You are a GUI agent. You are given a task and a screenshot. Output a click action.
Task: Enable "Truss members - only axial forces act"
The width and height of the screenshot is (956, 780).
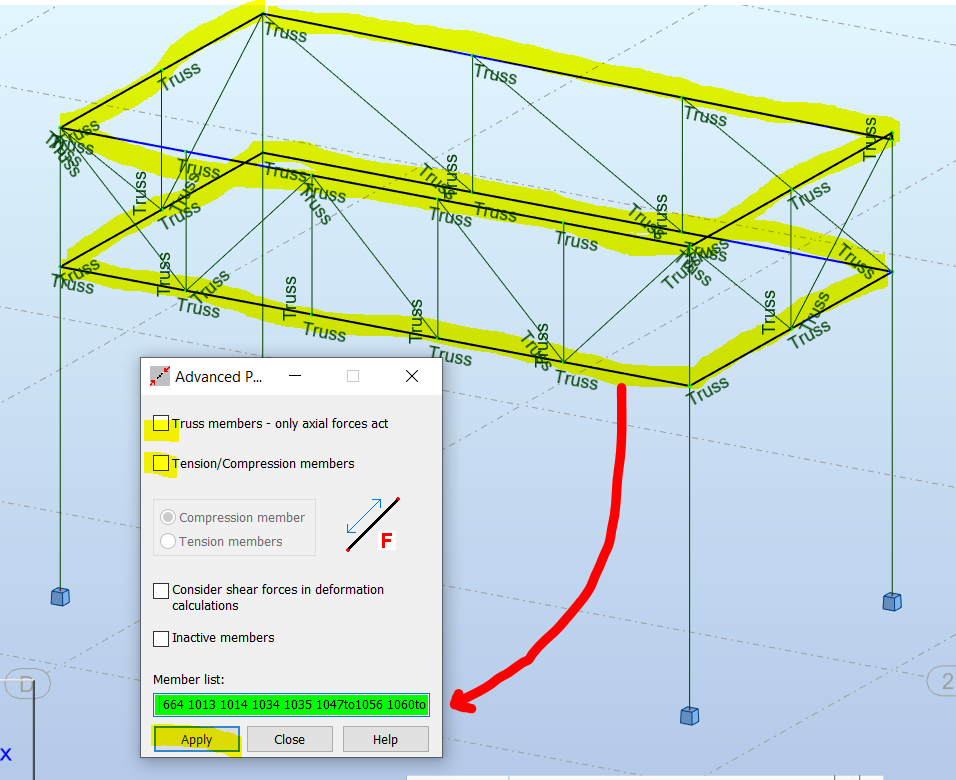coord(161,423)
